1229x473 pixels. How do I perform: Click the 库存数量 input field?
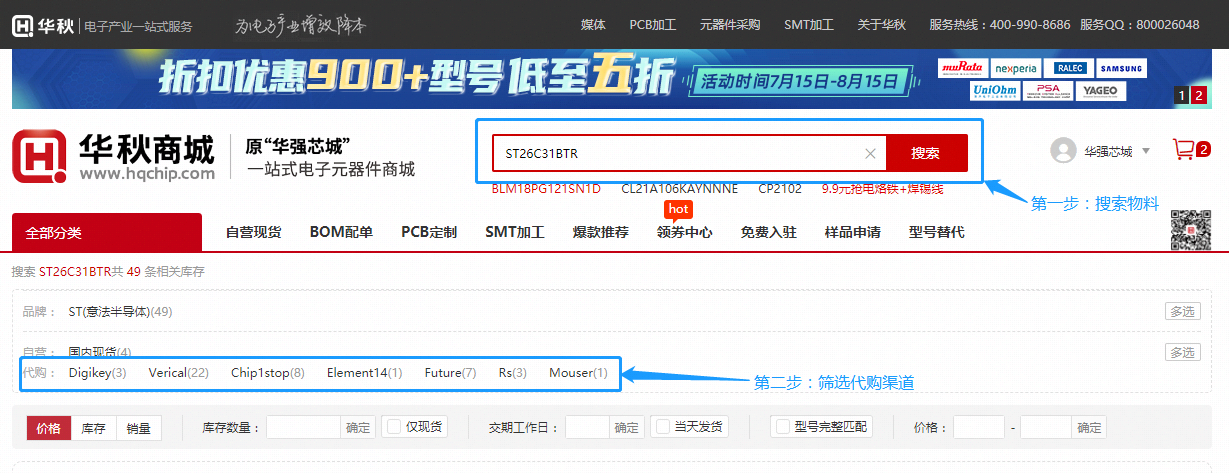pyautogui.click(x=303, y=428)
